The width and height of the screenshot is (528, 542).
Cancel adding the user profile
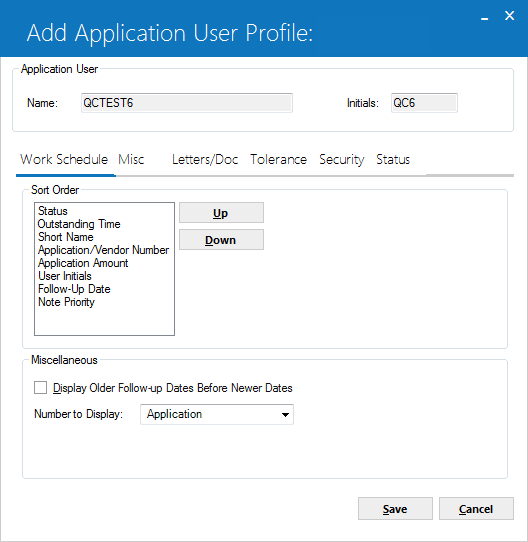[476, 508]
